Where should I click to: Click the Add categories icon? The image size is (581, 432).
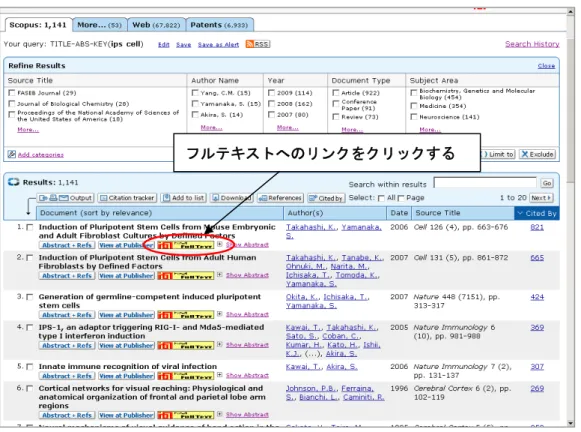pos(12,154)
